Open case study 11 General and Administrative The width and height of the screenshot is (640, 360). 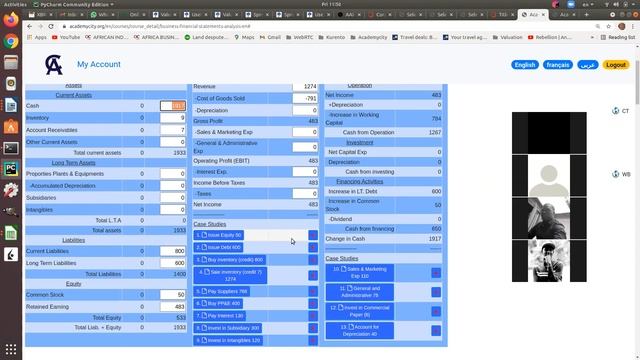click(360, 292)
